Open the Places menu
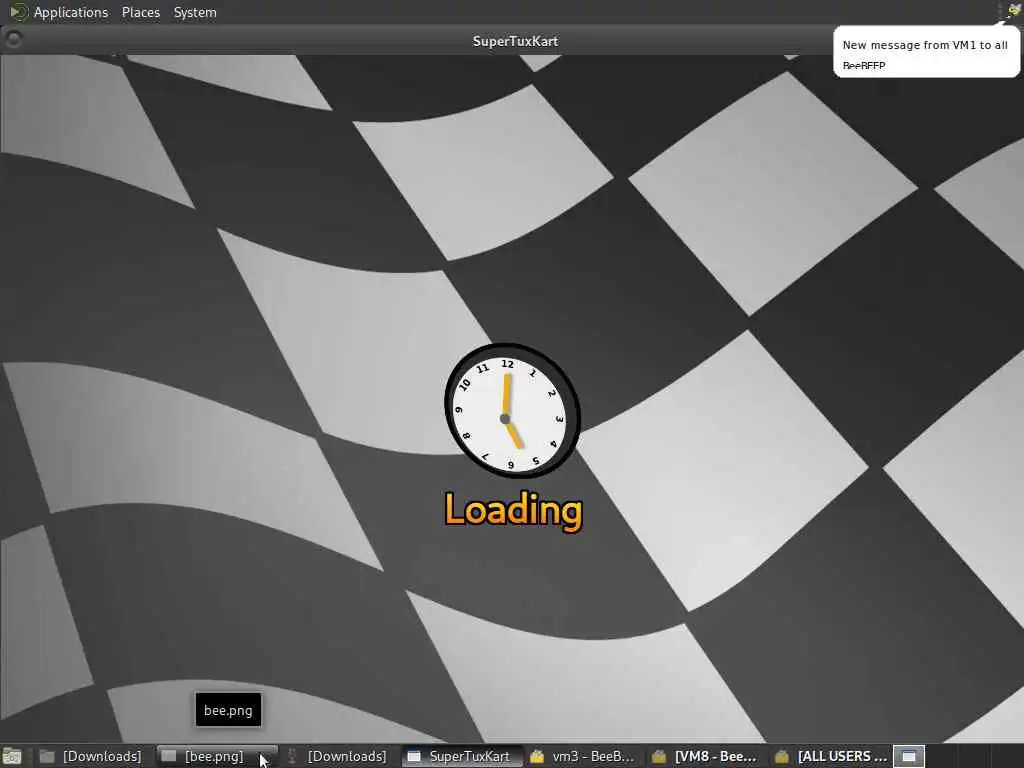The width and height of the screenshot is (1024, 768). [x=140, y=12]
